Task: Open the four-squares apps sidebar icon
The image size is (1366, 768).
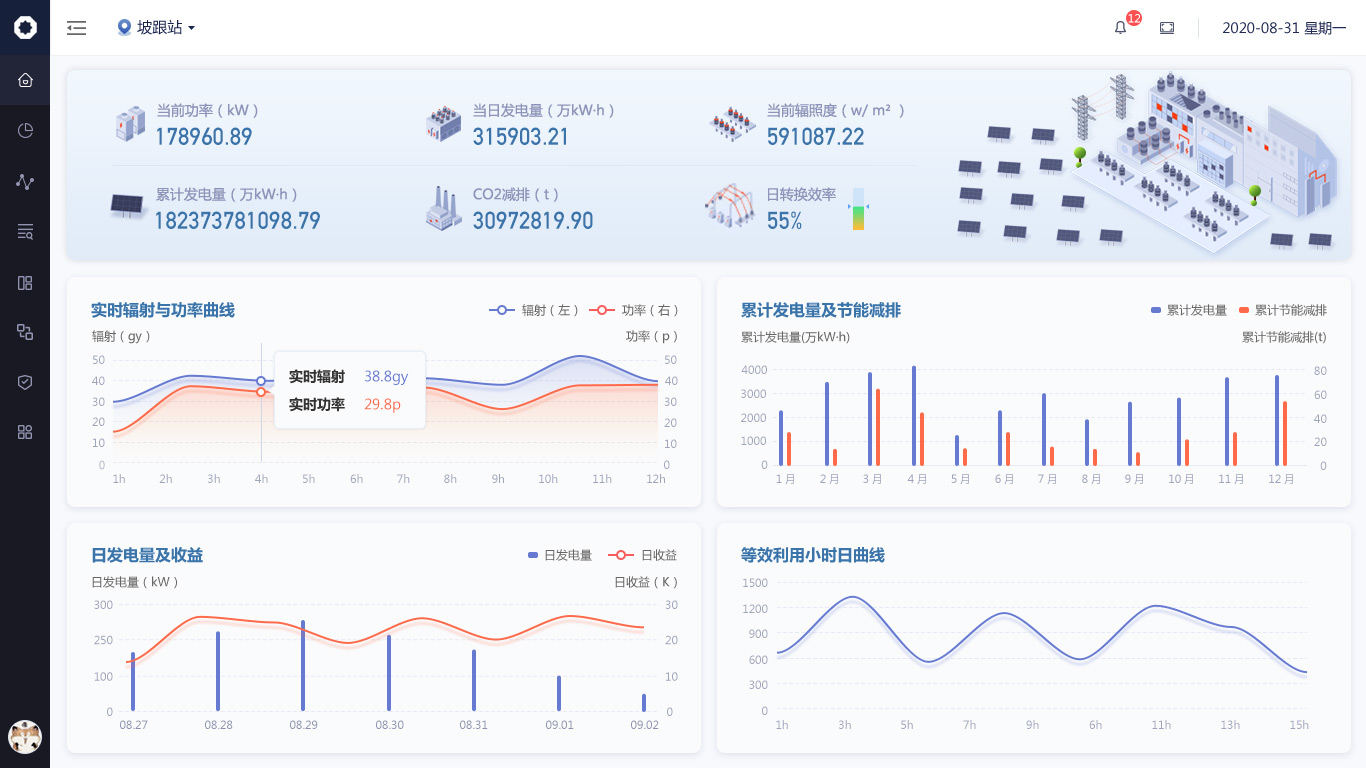Action: click(x=25, y=432)
